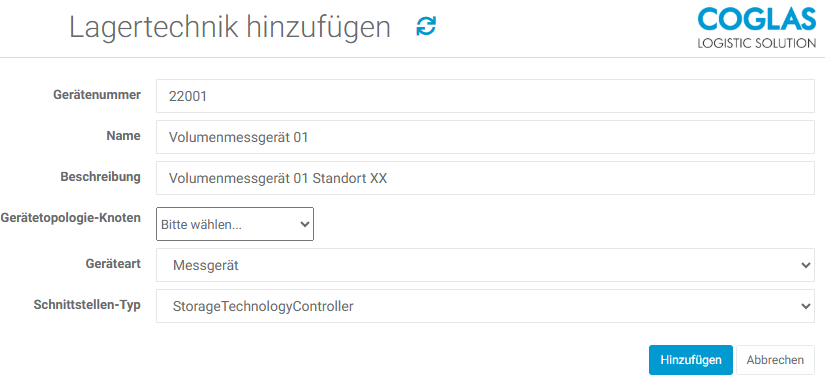Image resolution: width=825 pixels, height=384 pixels.
Task: Click the Hinzufügen button
Action: (690, 360)
